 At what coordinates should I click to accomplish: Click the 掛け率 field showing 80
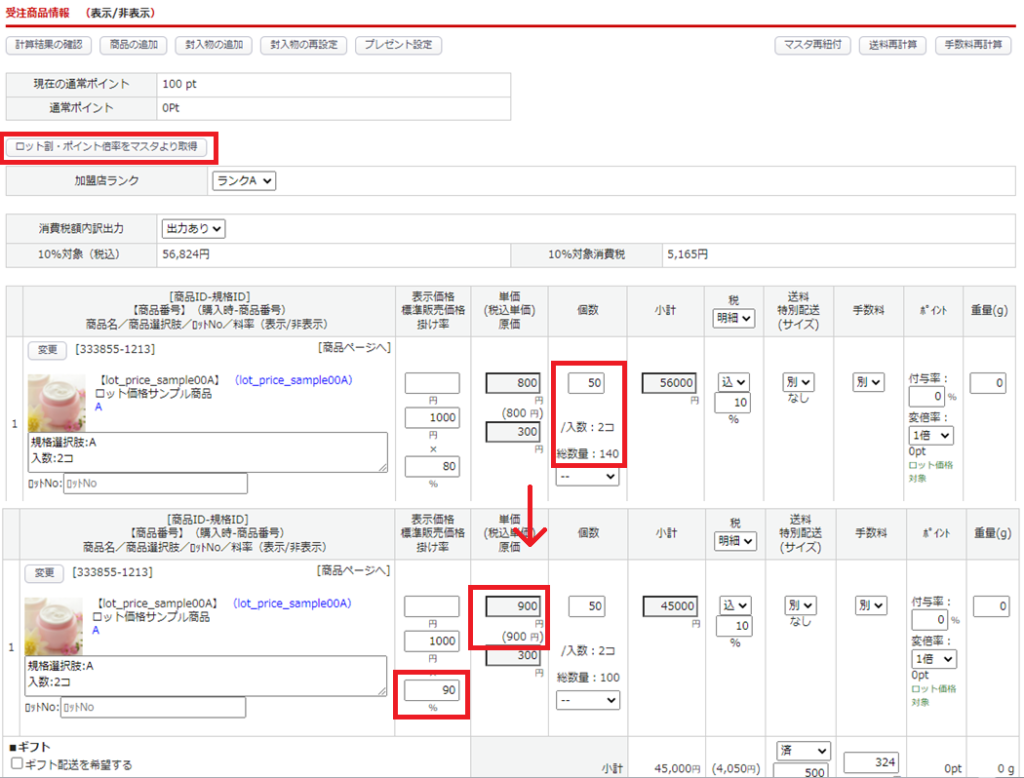point(432,466)
